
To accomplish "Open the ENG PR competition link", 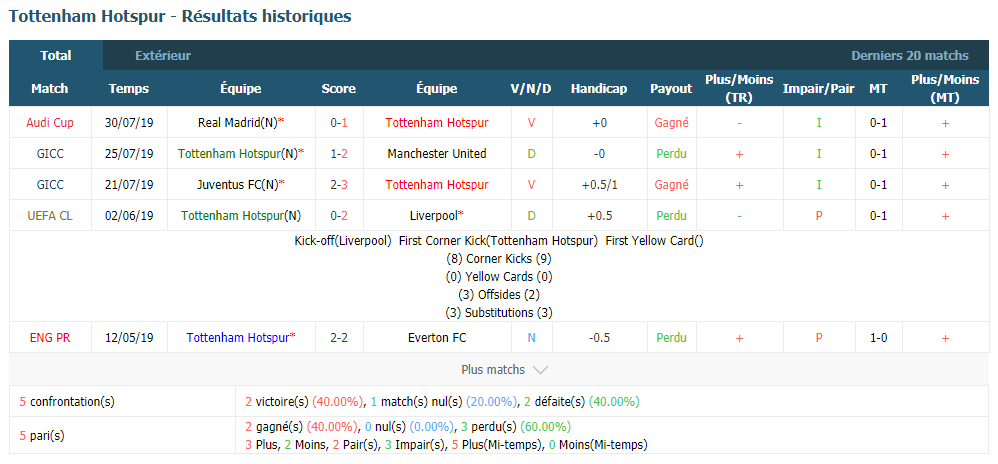I will click(50, 338).
